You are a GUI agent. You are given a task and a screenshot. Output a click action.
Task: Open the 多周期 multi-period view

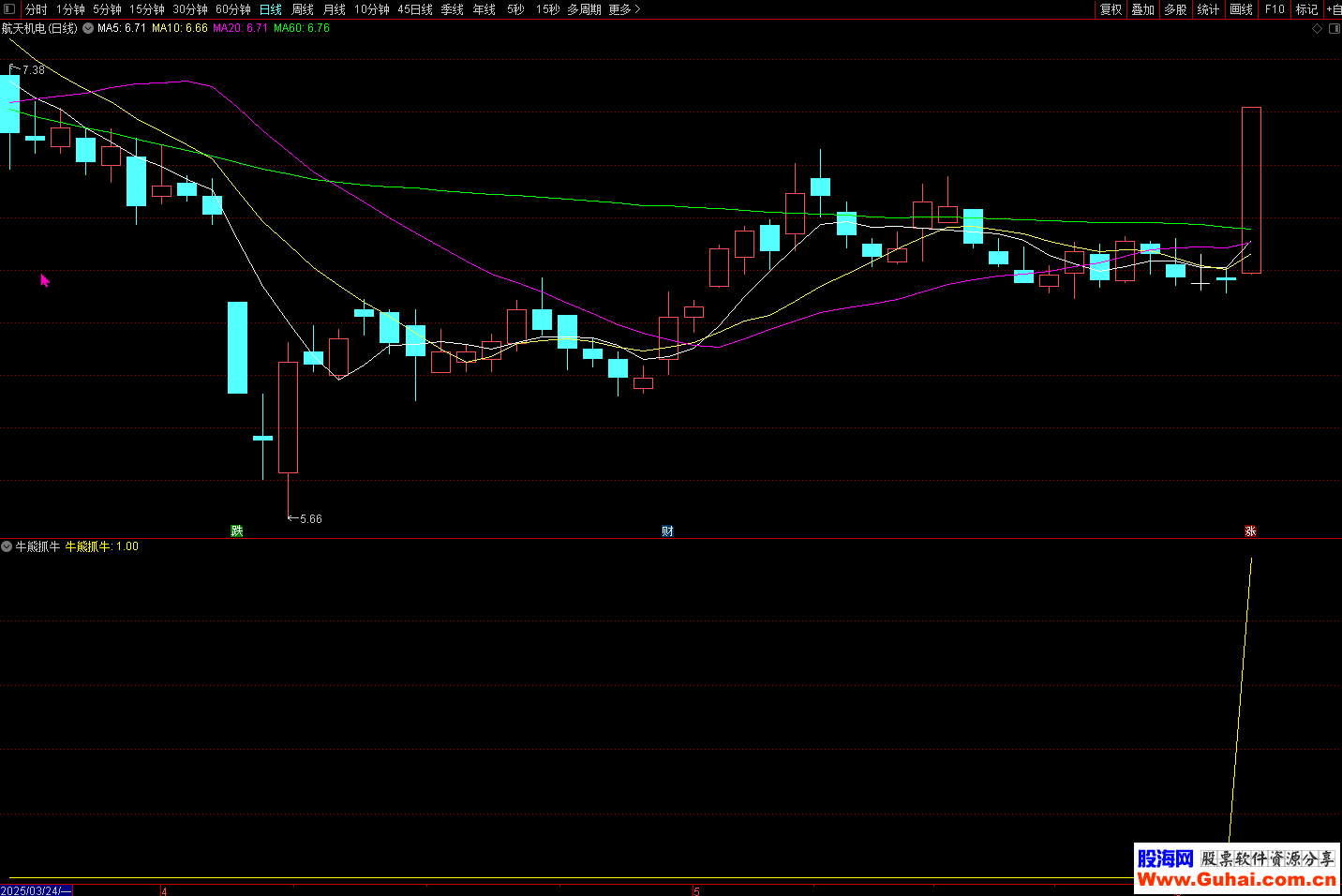tap(584, 9)
